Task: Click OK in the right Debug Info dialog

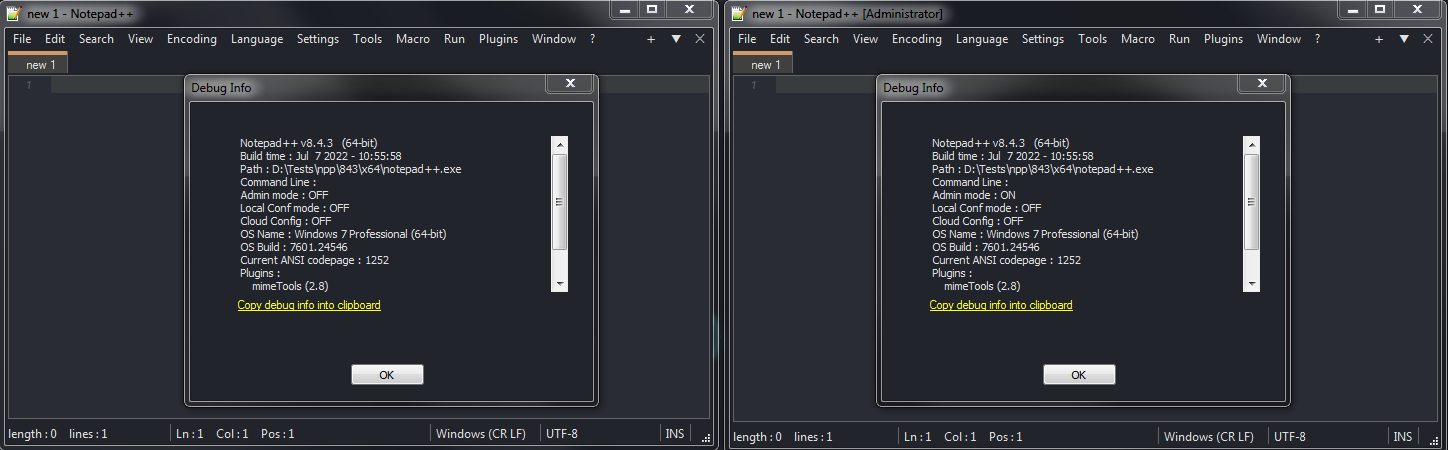Action: 1079,375
